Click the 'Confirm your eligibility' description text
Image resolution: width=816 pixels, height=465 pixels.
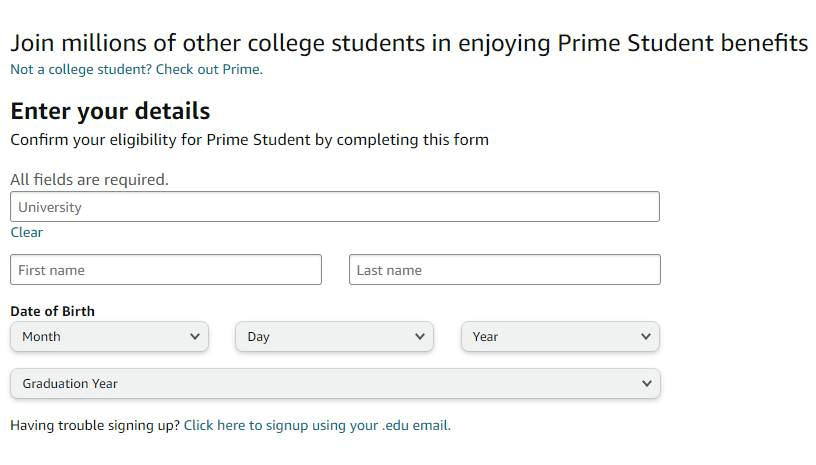[x=249, y=140]
